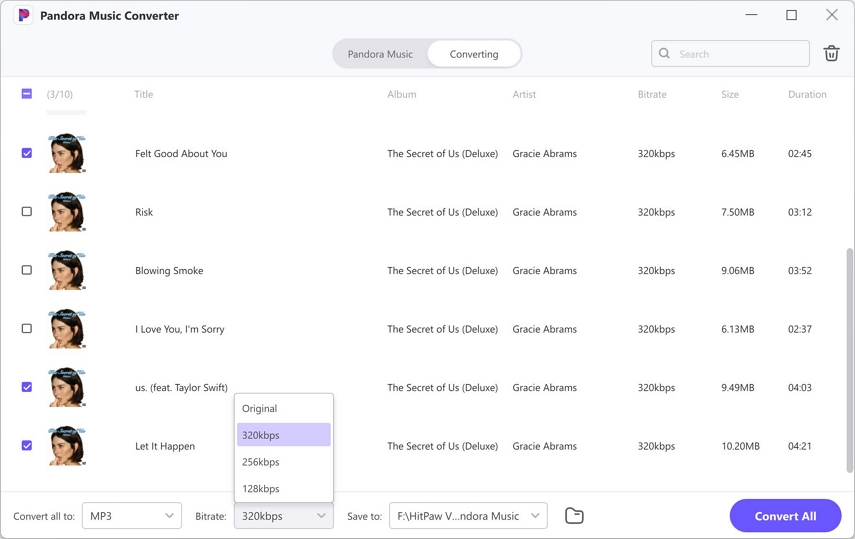Check the I Love You, I'm Sorry checkbox

27,328
